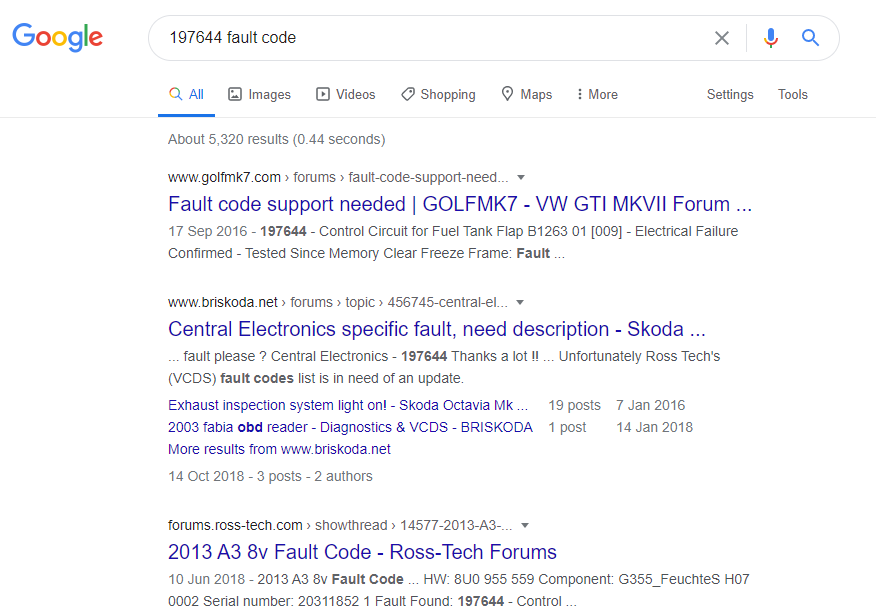Expand the golfmk7.com result dropdown arrow
The image size is (876, 613).
521,178
